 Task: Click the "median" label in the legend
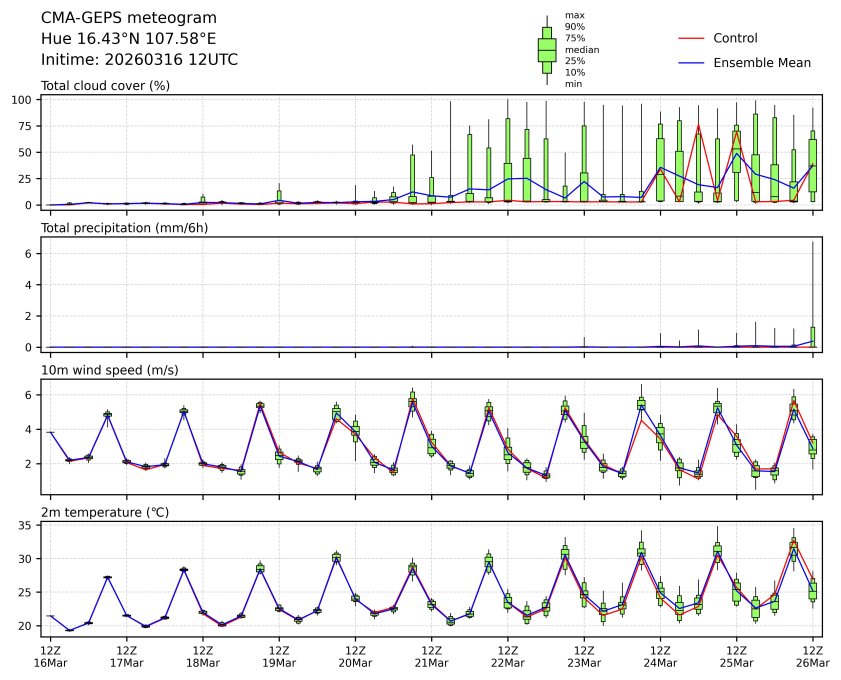pyautogui.click(x=579, y=49)
